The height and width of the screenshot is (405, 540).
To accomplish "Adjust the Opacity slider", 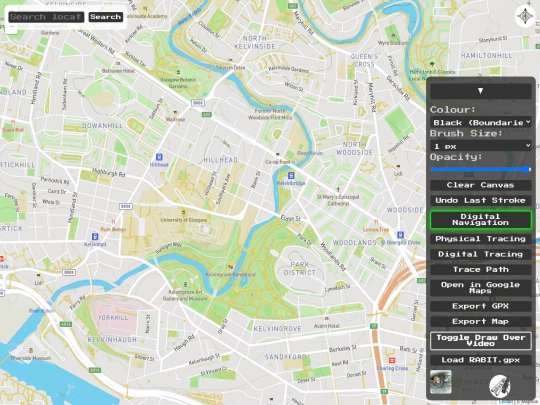I will [x=480, y=169].
